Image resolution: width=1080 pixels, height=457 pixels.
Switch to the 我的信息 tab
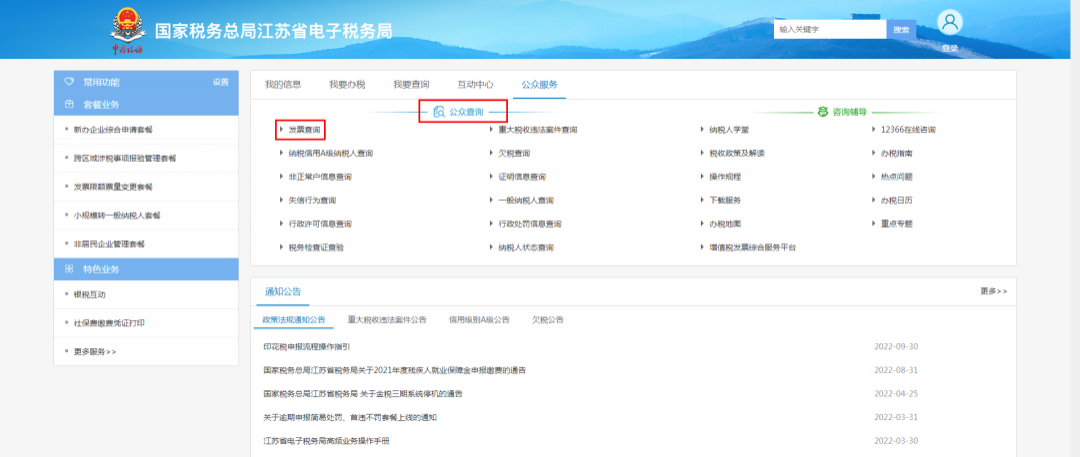(x=283, y=85)
